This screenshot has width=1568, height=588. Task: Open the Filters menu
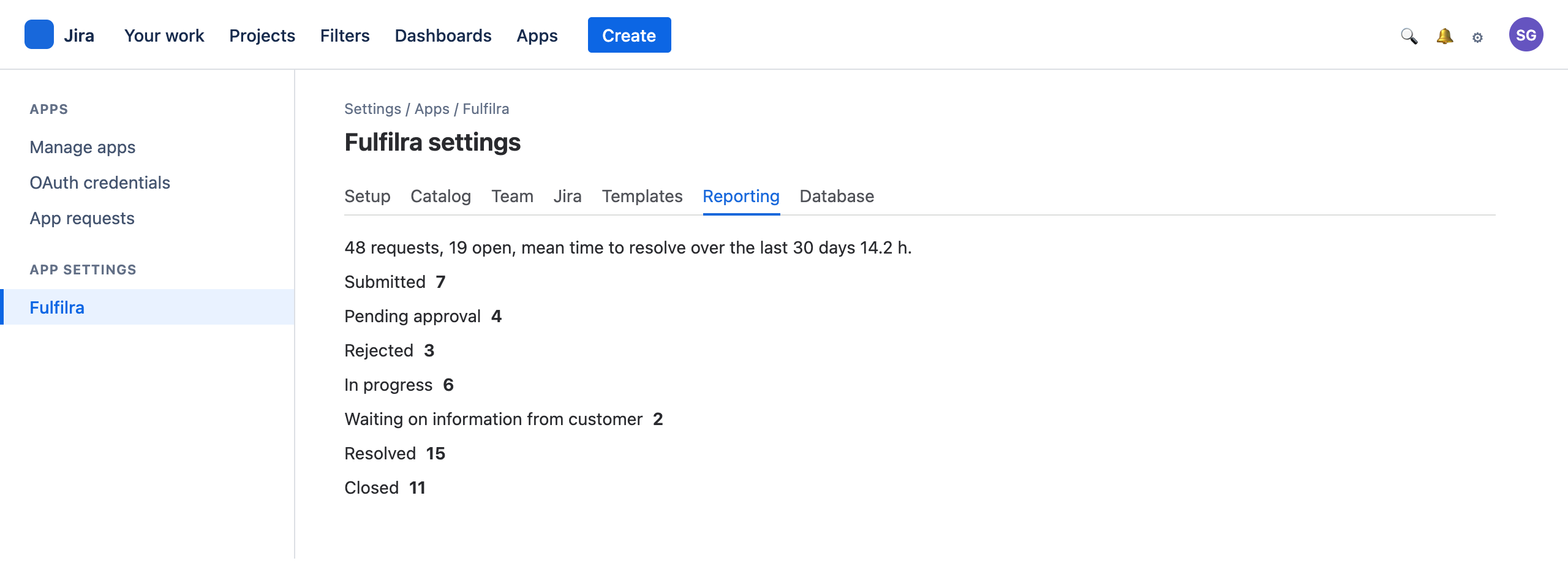pos(345,36)
